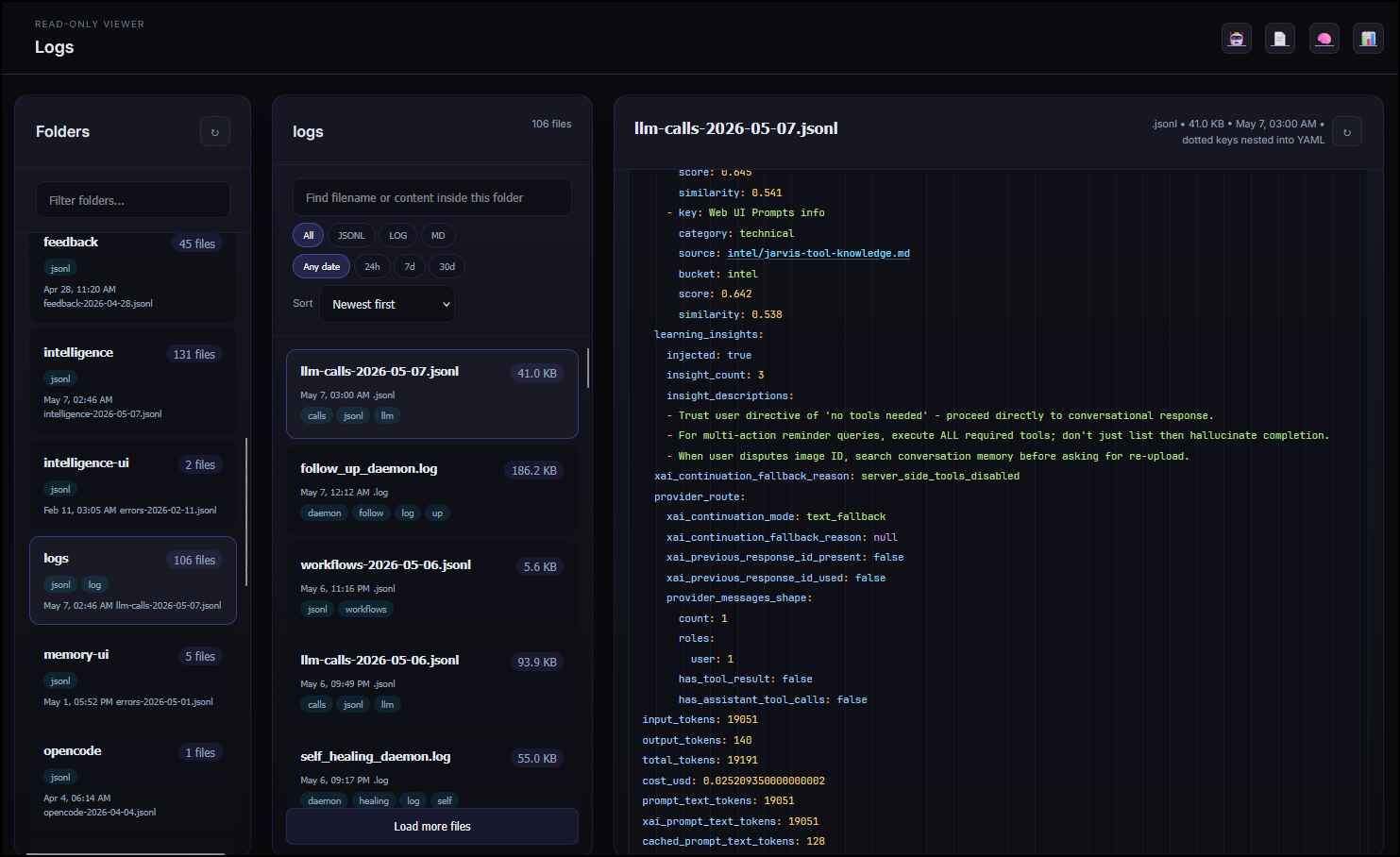The width and height of the screenshot is (1400, 857).
Task: Show All file types filter
Action: [309, 236]
